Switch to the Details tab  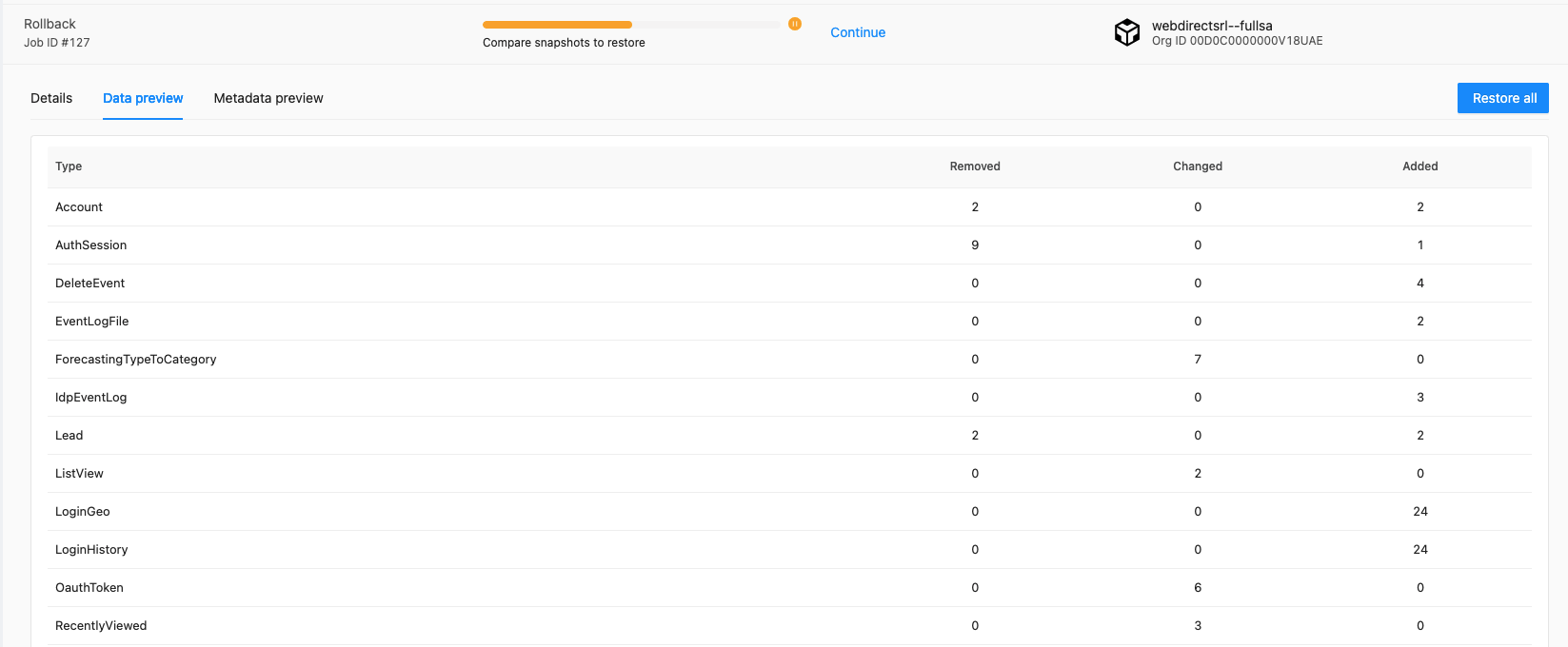(51, 98)
